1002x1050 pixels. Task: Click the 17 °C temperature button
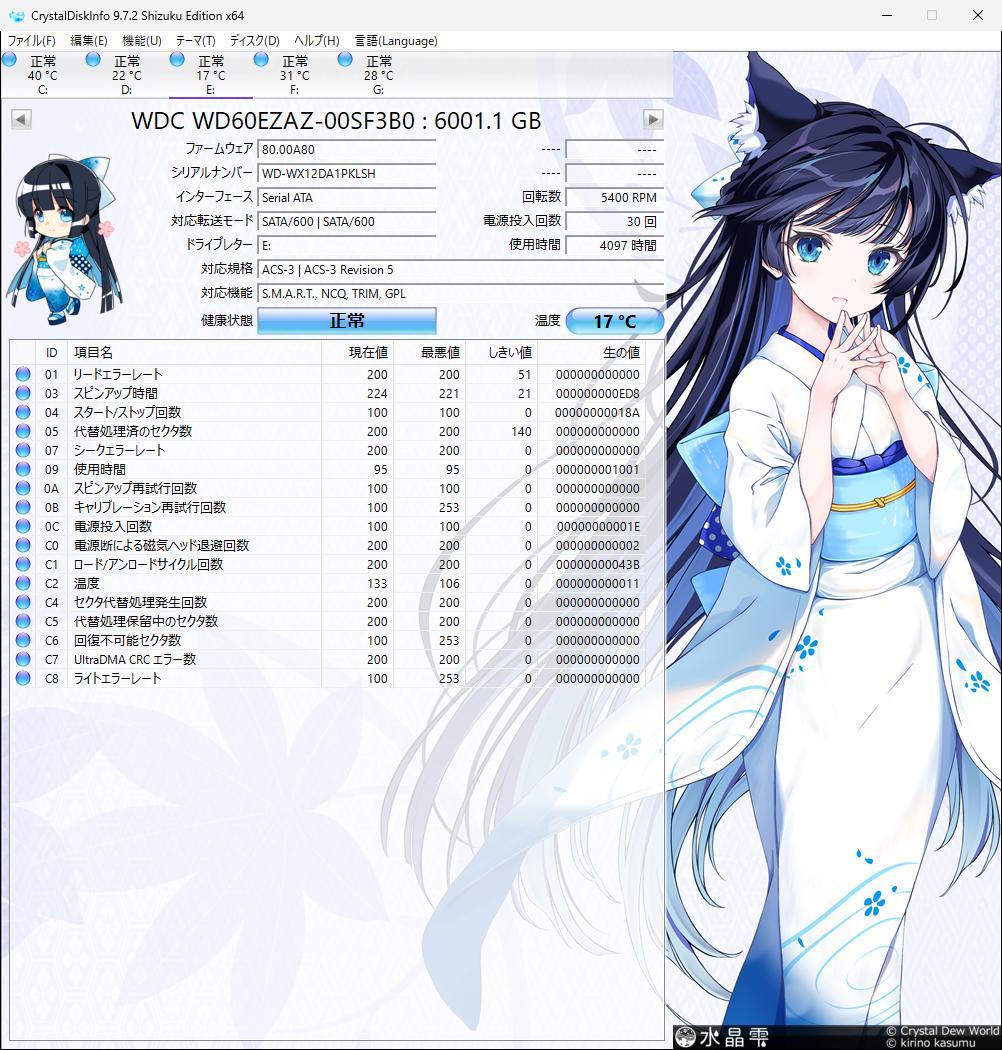coord(614,320)
